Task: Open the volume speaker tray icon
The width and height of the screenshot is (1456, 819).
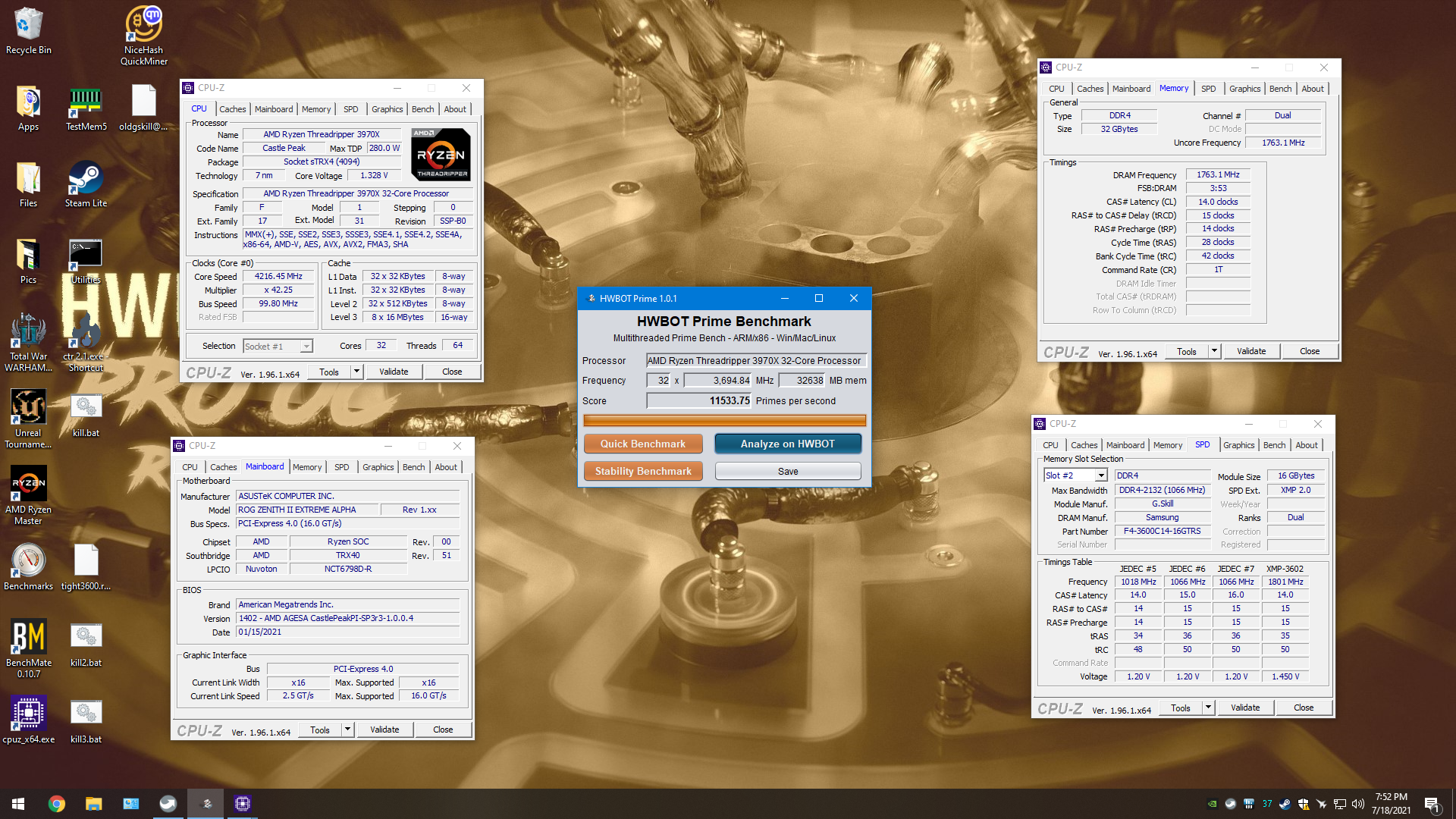Action: (x=1357, y=804)
